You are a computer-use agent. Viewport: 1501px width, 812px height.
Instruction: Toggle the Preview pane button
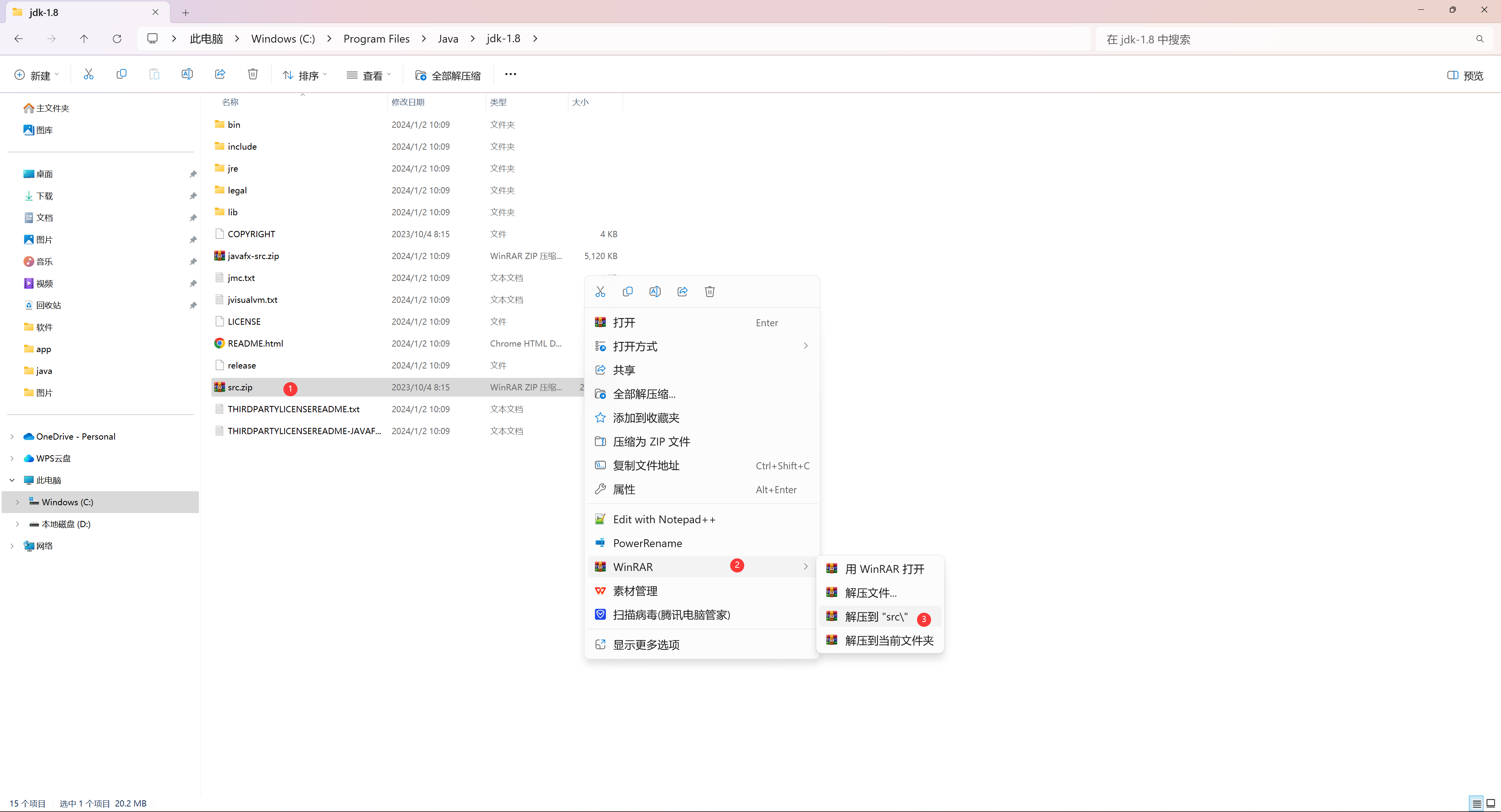(1465, 75)
